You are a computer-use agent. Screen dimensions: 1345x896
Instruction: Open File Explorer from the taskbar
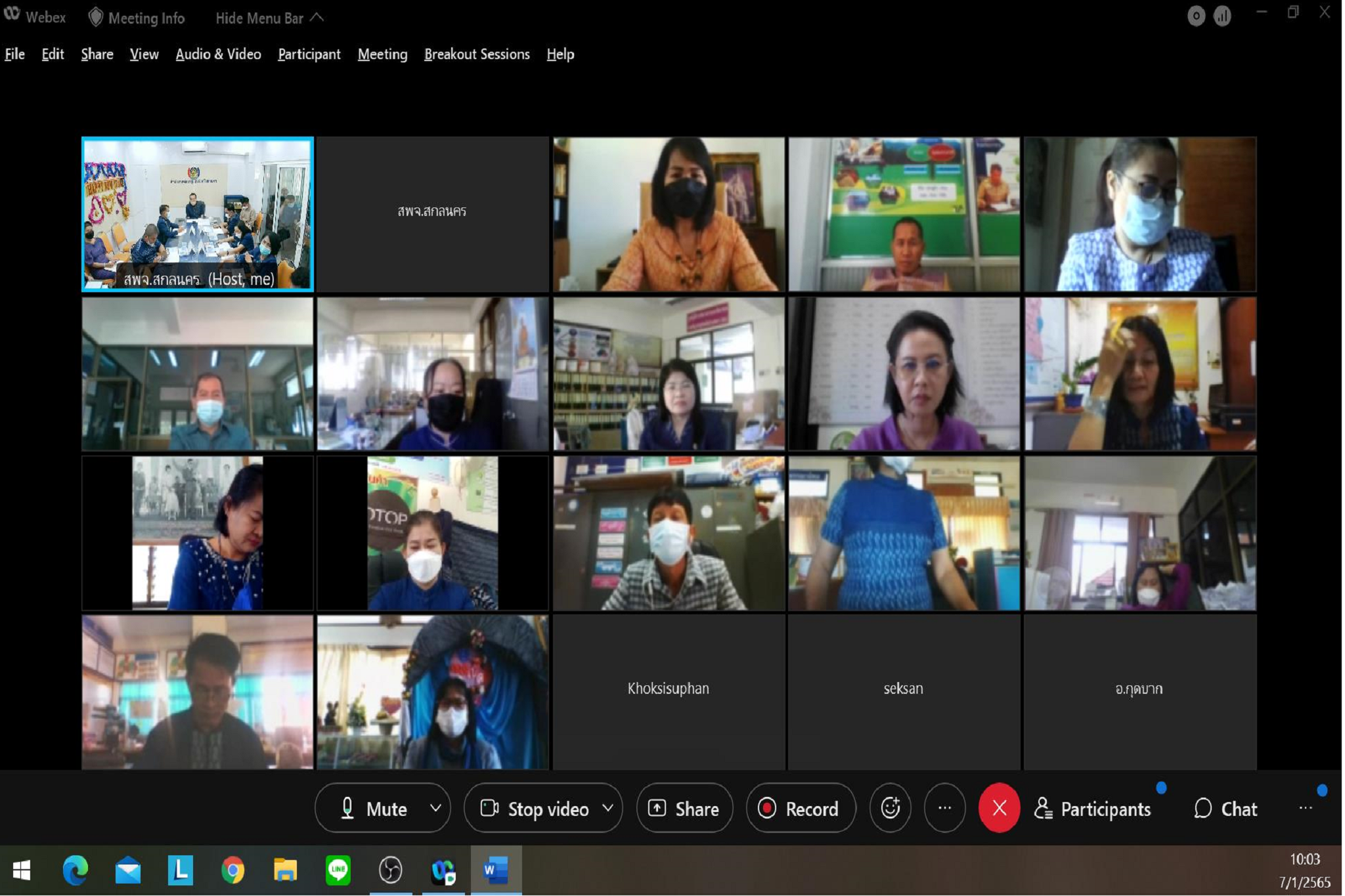click(285, 870)
